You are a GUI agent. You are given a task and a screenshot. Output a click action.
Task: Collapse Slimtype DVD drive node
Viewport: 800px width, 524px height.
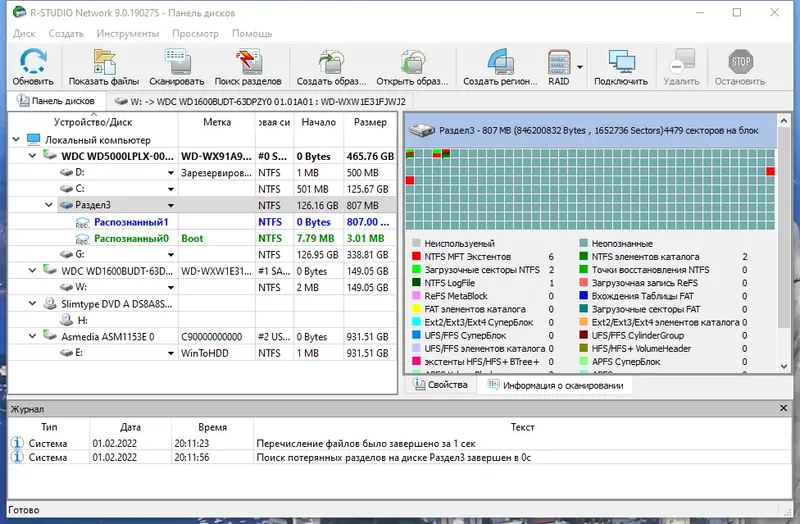[x=33, y=304]
